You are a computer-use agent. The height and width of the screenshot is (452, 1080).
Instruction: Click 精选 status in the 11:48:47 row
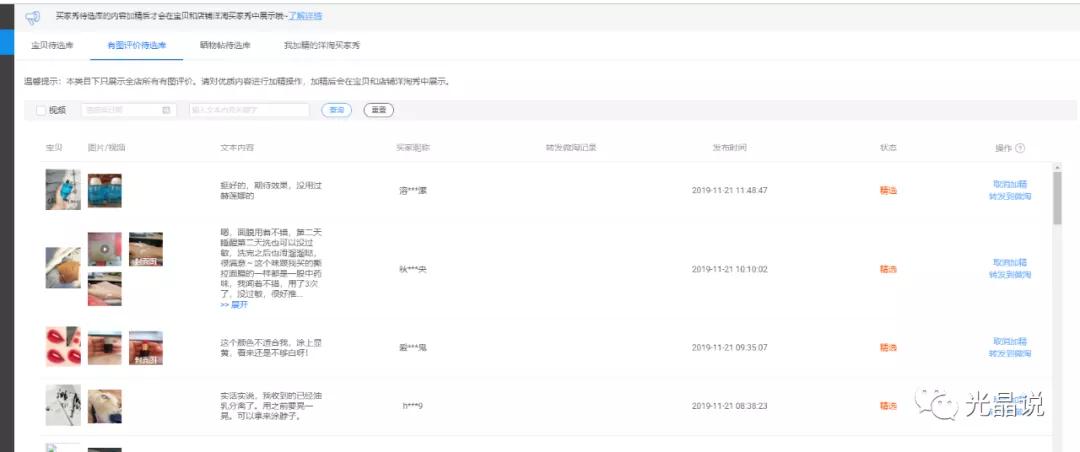click(x=888, y=190)
